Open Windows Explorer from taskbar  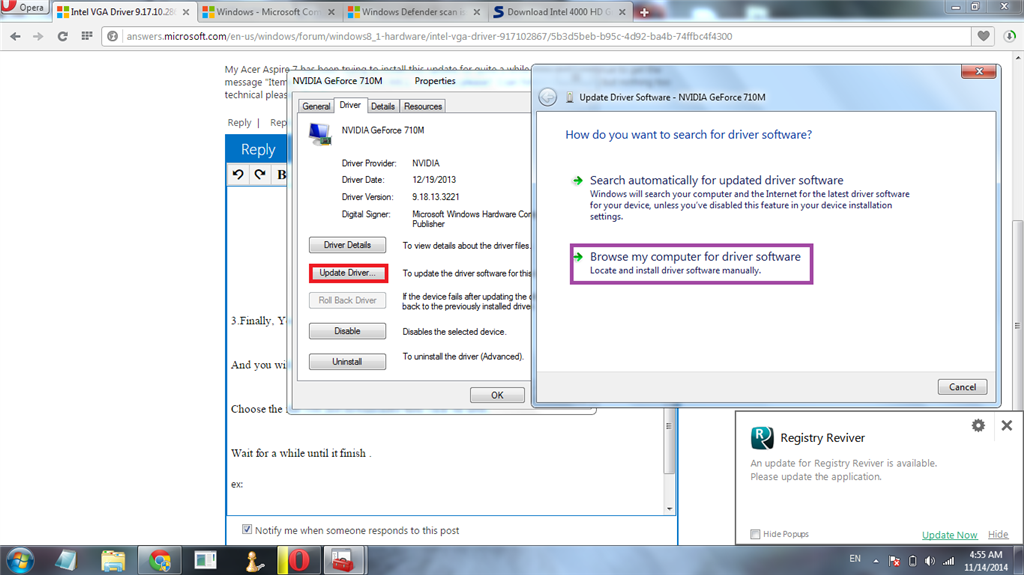[113, 561]
